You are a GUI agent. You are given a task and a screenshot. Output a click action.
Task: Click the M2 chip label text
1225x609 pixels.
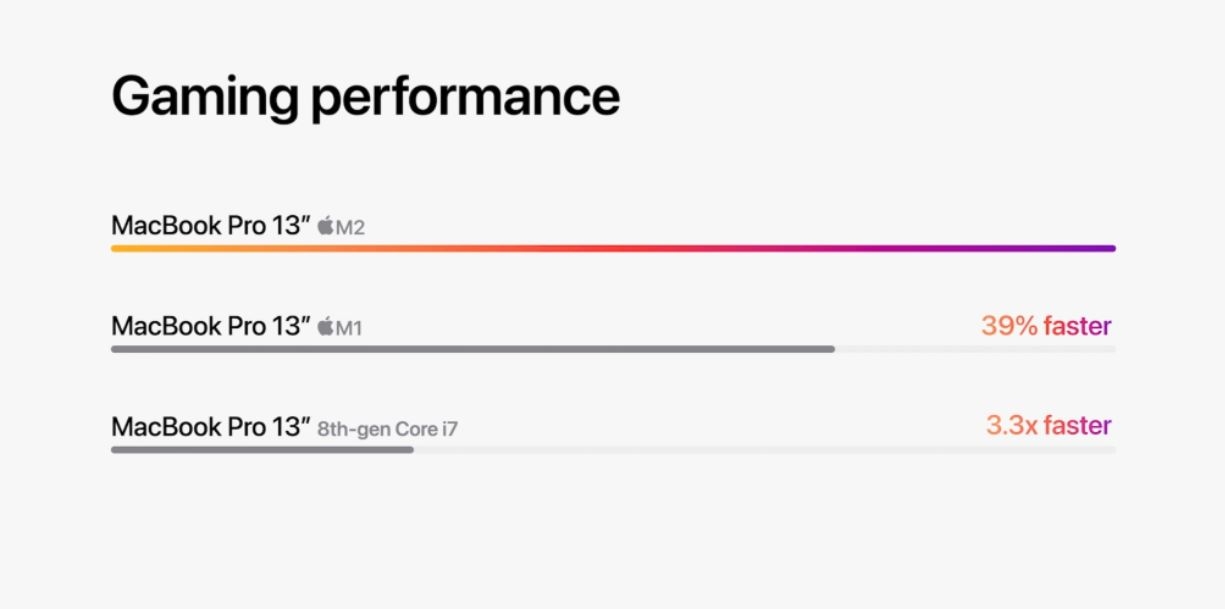pyautogui.click(x=350, y=228)
